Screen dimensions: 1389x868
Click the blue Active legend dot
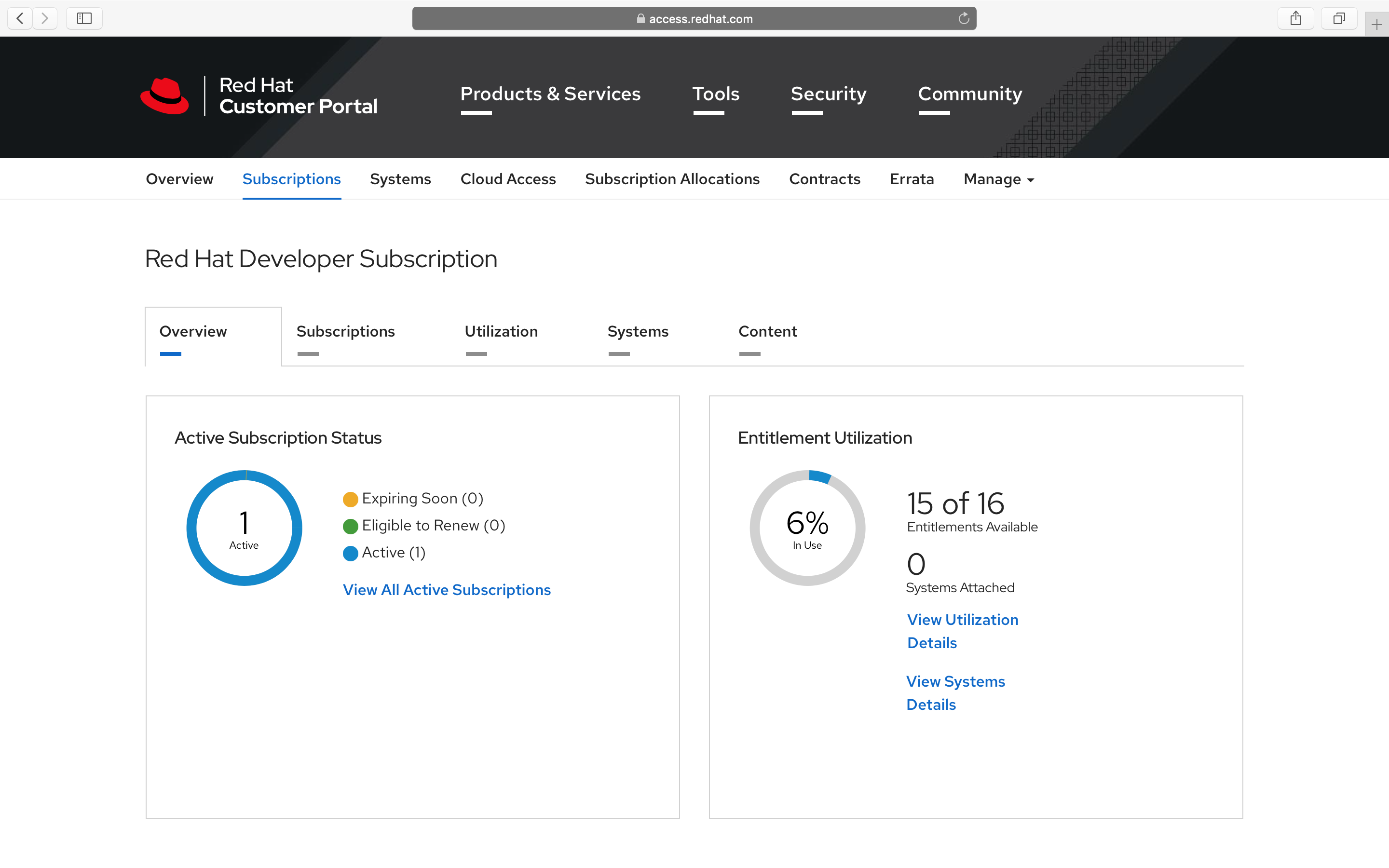pyautogui.click(x=350, y=554)
